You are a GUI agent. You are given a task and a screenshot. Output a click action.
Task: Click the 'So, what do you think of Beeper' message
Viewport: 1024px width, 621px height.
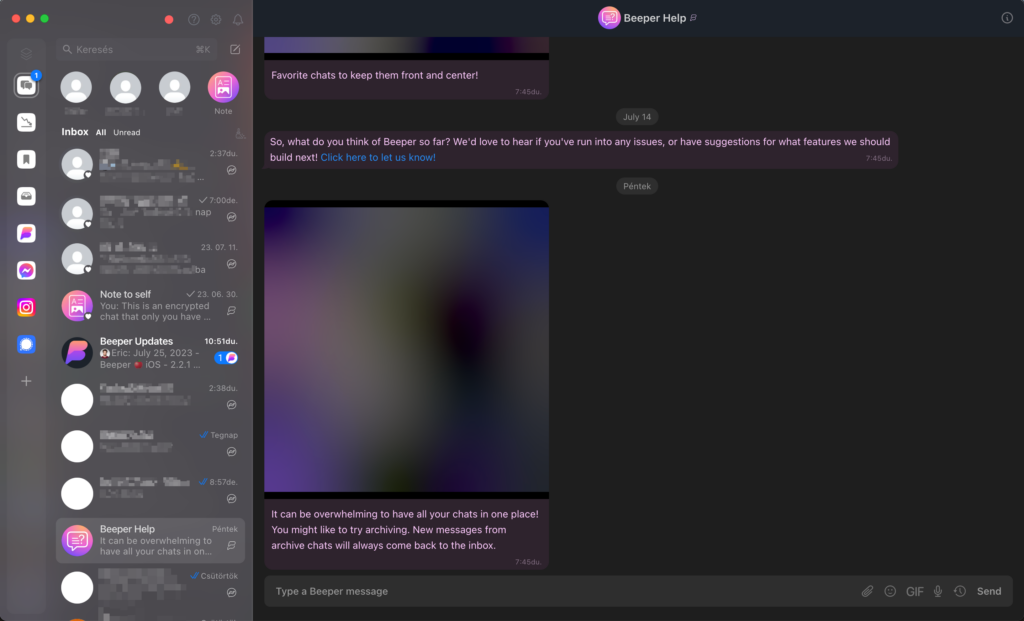coord(580,150)
